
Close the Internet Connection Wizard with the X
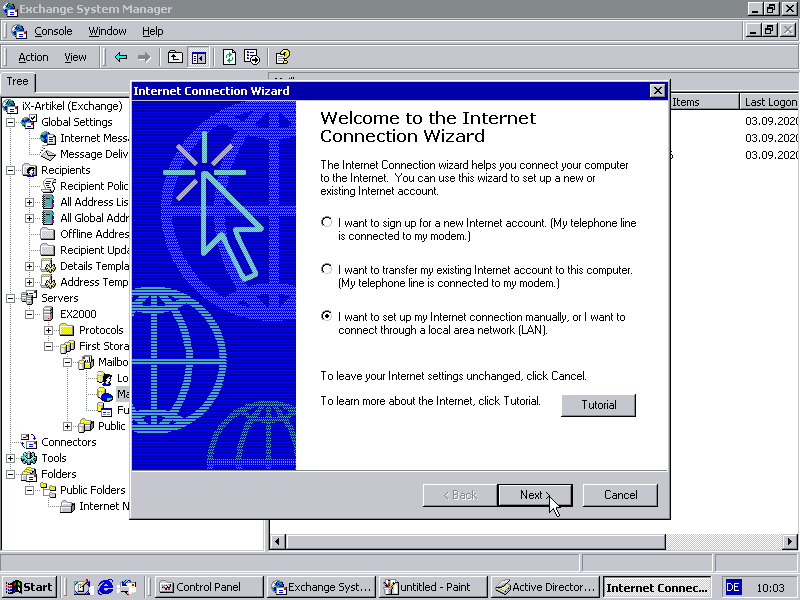point(658,91)
